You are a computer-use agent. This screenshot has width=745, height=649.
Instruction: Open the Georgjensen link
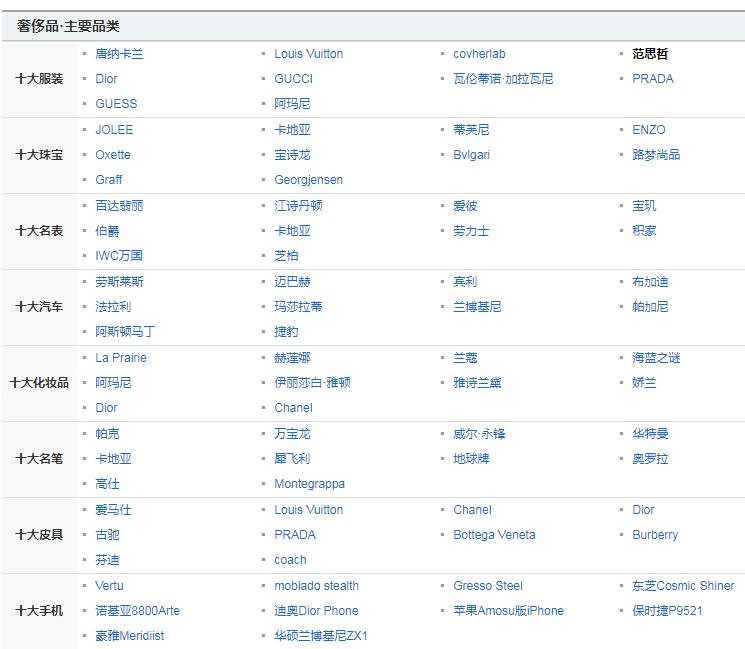tap(308, 180)
